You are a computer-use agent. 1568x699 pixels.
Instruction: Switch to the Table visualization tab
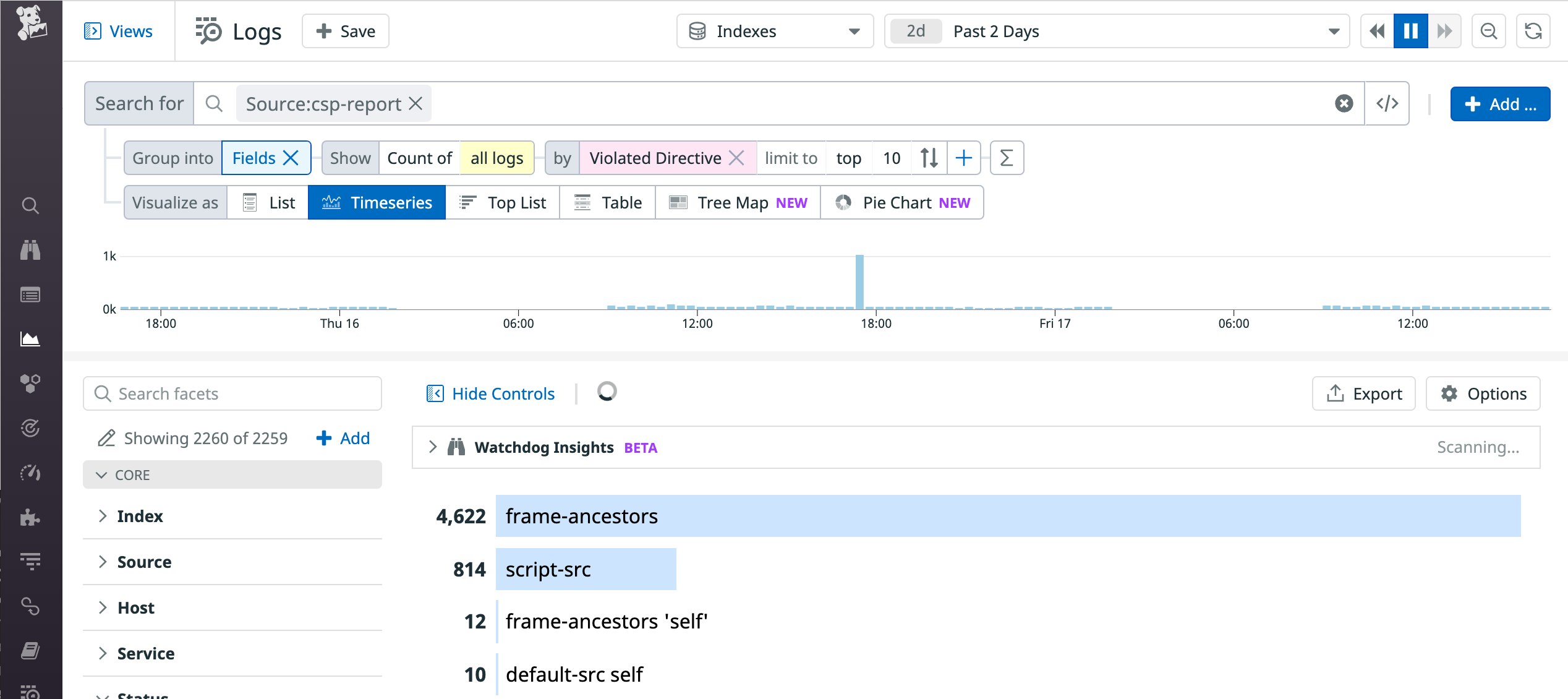coord(608,202)
